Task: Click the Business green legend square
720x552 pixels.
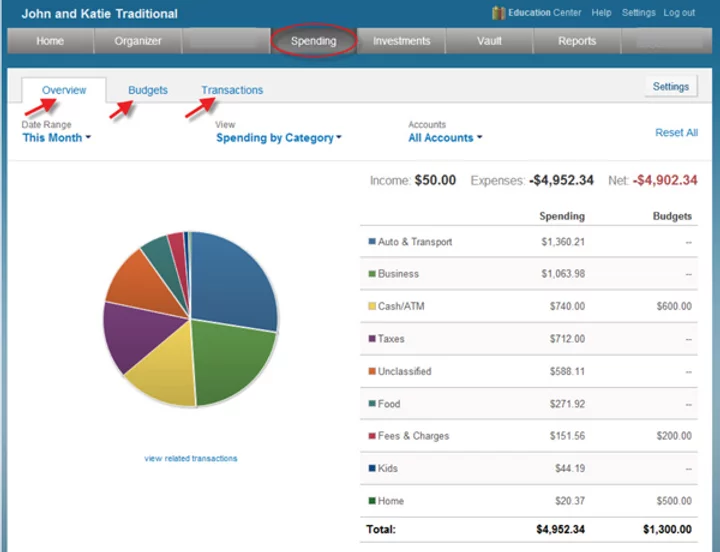Action: [x=372, y=274]
